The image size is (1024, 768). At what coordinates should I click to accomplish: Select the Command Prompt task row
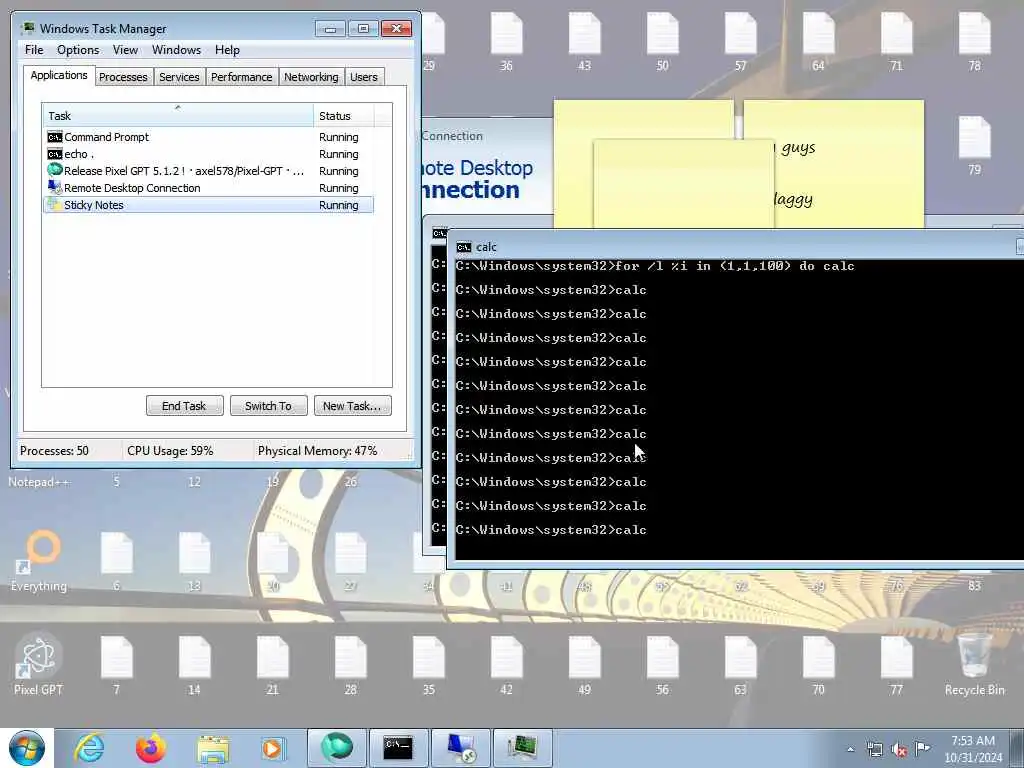point(208,137)
